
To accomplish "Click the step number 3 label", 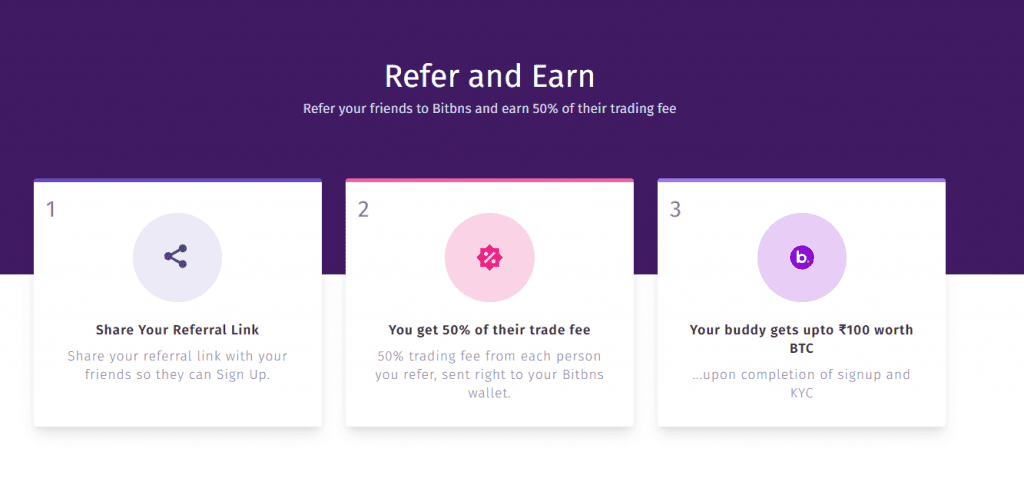I will 675,210.
